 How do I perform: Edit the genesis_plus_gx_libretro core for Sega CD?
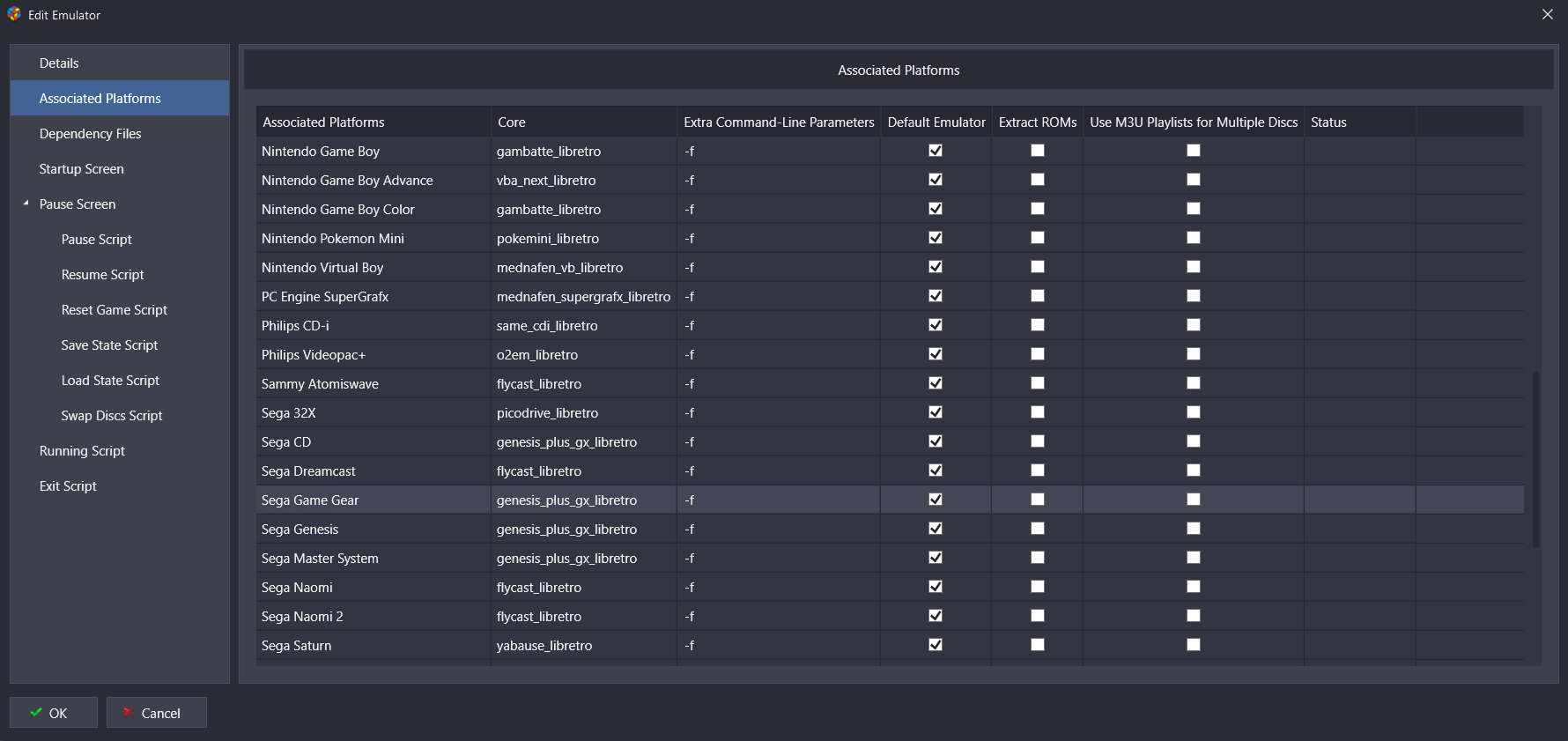[584, 442]
